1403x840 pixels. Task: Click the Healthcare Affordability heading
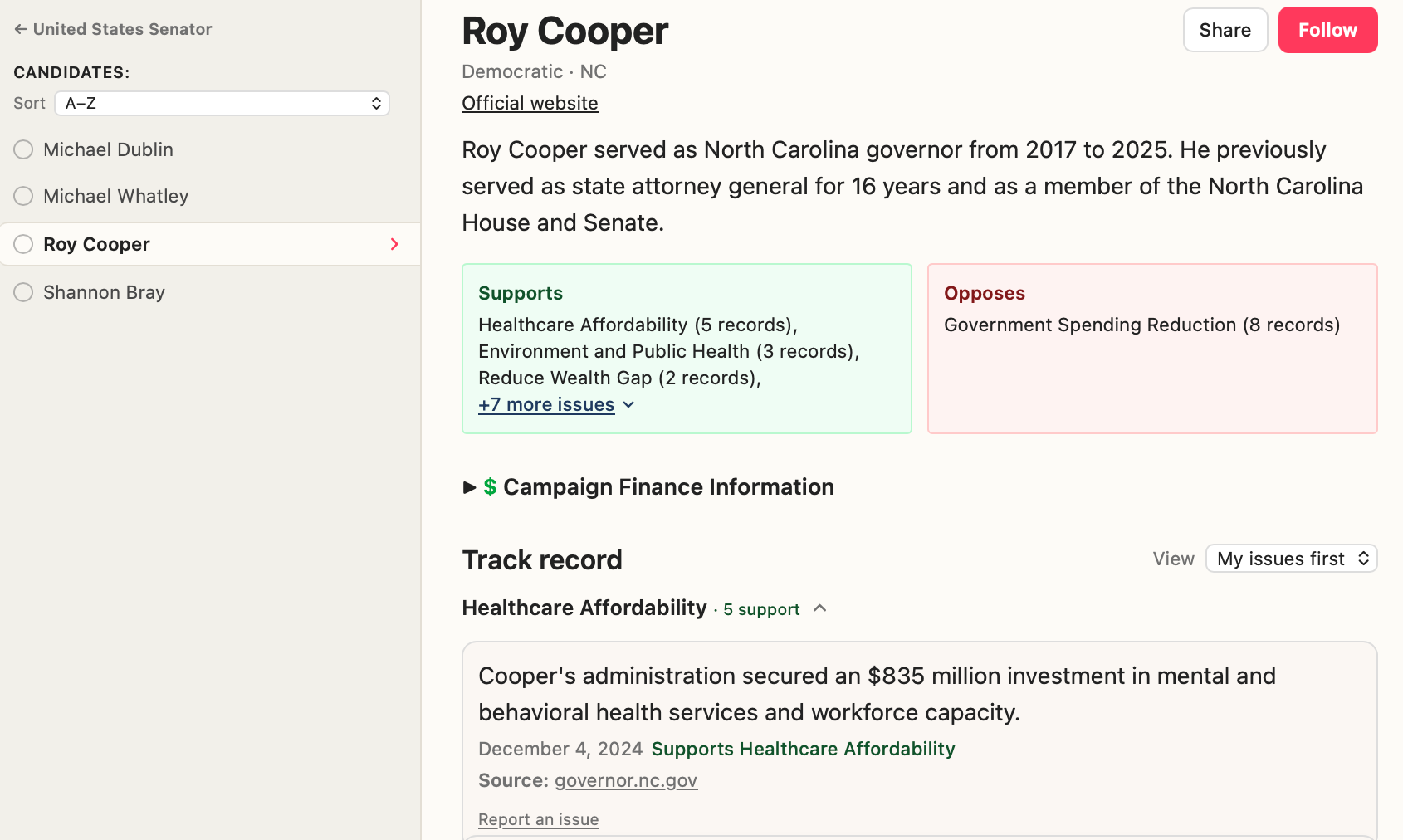[x=584, y=608]
